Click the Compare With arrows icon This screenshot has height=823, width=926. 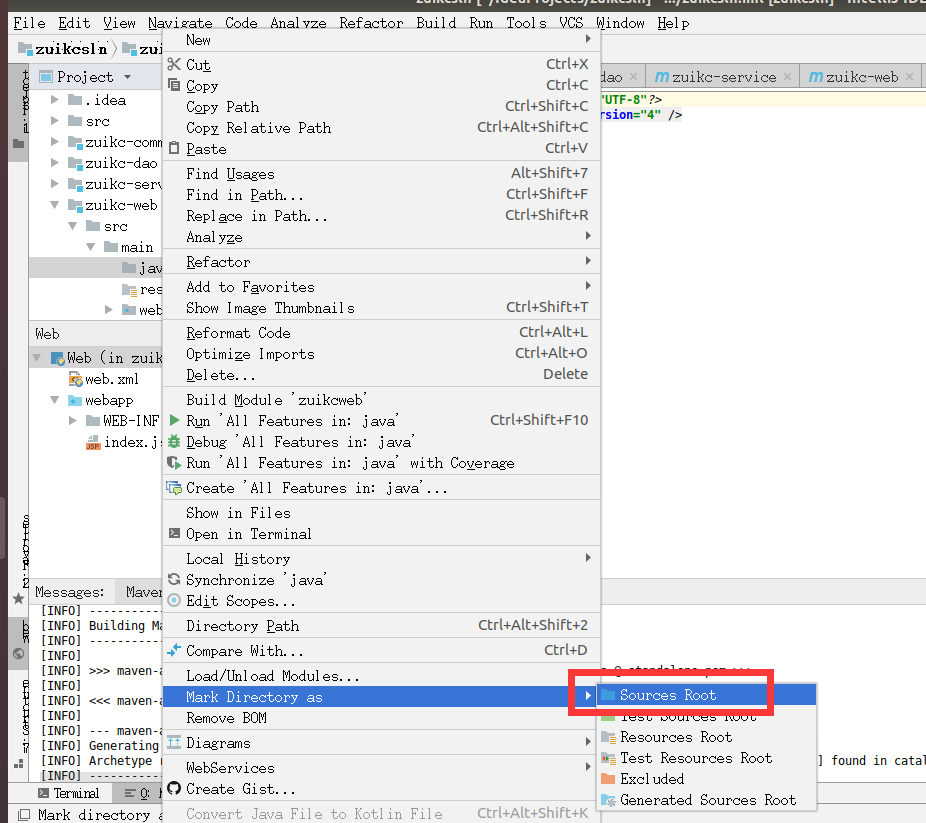point(174,651)
